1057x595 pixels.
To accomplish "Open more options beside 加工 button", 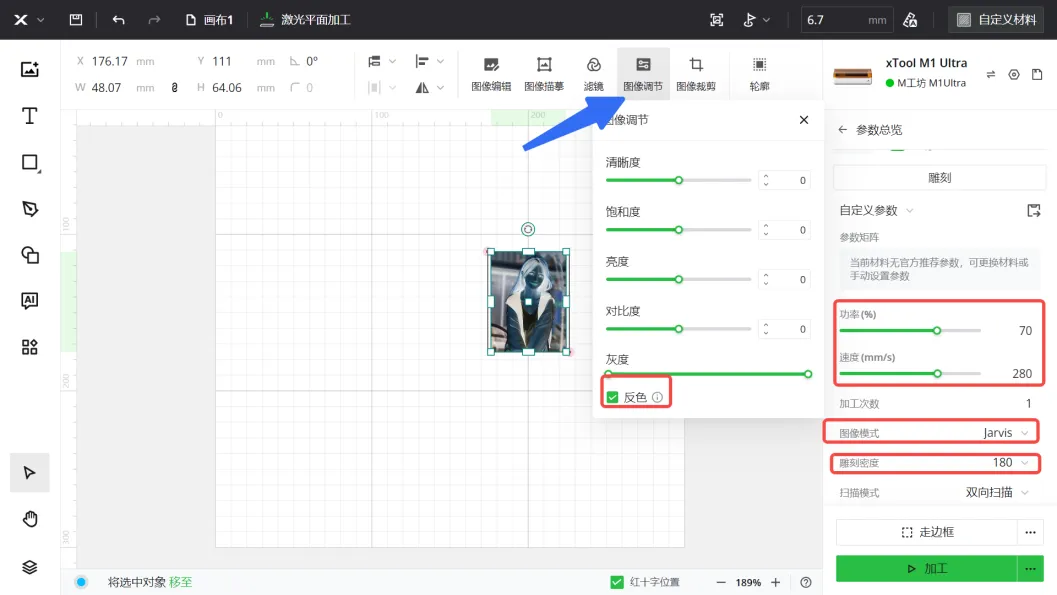I will [x=1030, y=569].
